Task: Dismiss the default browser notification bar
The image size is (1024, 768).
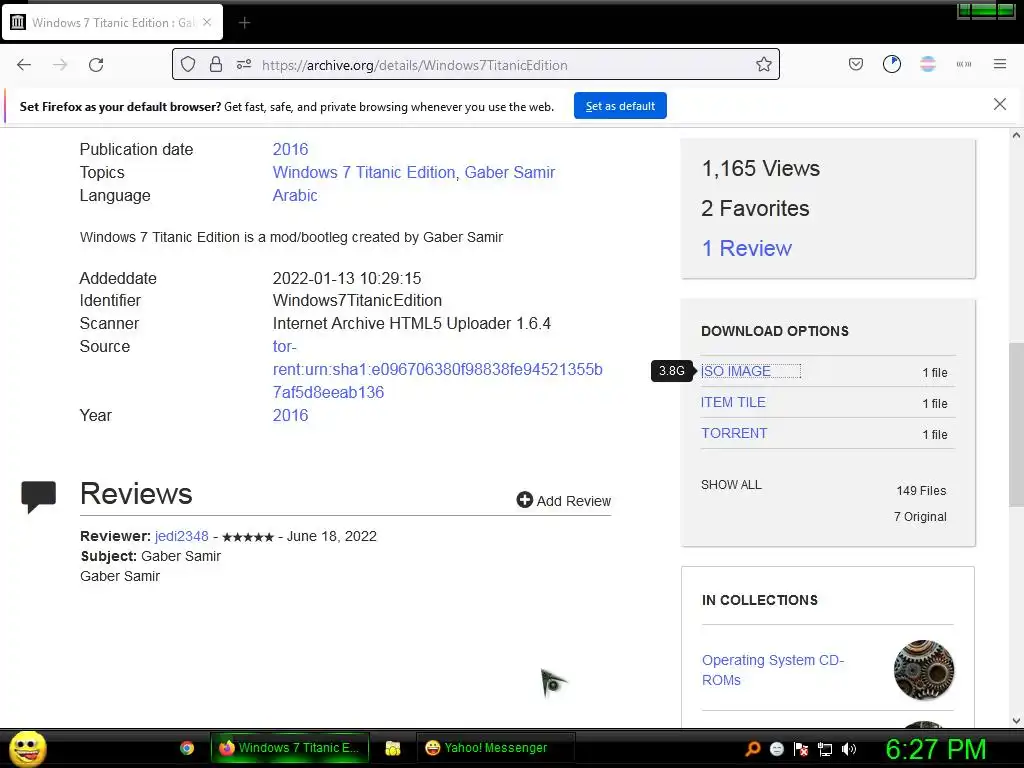Action: 999,104
